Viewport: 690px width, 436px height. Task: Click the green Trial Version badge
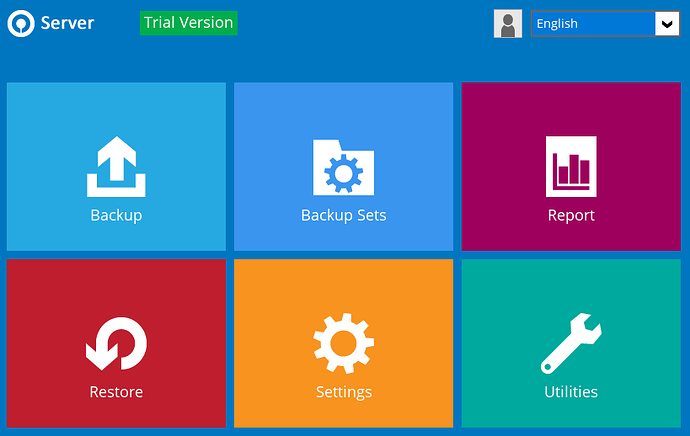click(x=188, y=22)
